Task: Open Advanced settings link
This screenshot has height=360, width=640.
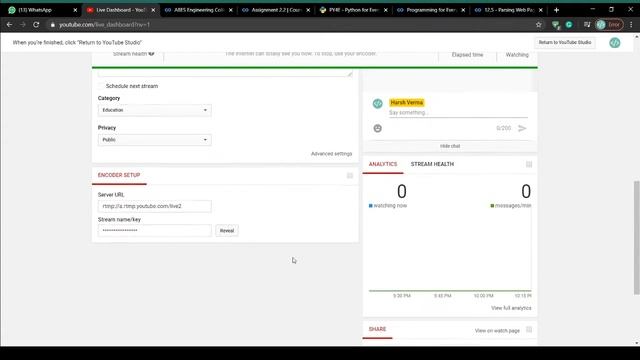Action: pos(331,154)
